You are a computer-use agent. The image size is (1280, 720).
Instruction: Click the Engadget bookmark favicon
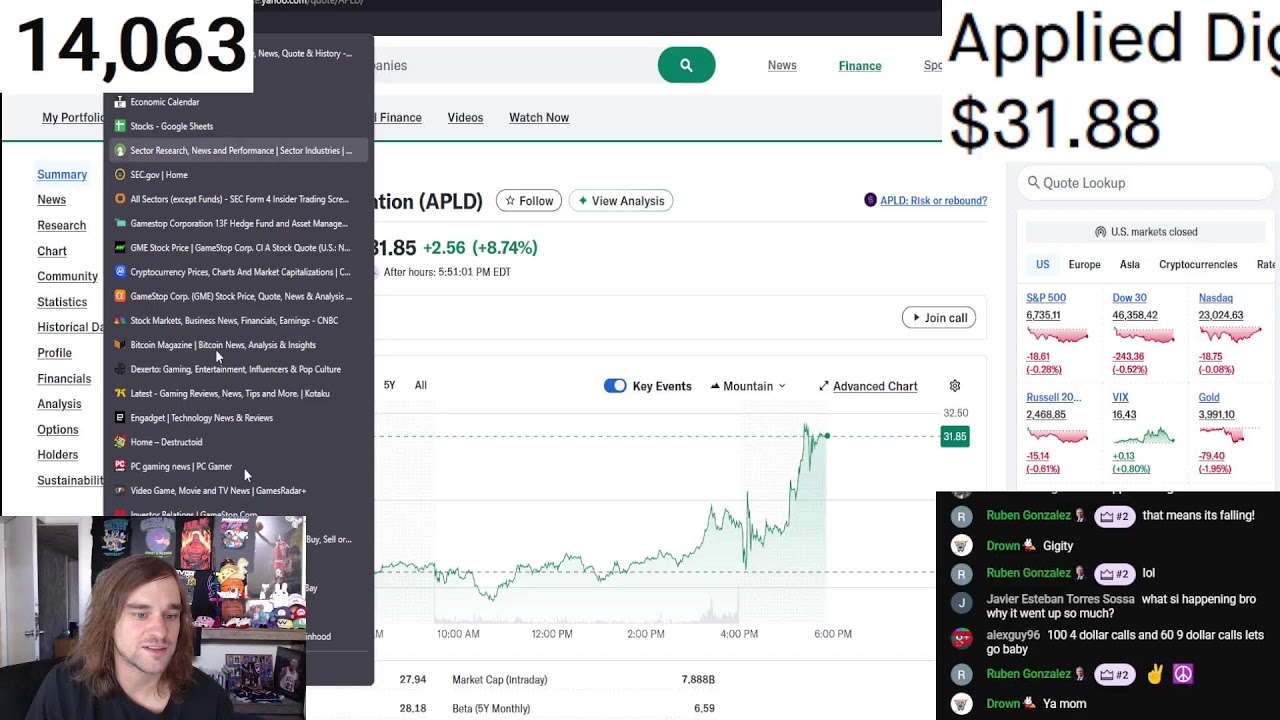120,418
